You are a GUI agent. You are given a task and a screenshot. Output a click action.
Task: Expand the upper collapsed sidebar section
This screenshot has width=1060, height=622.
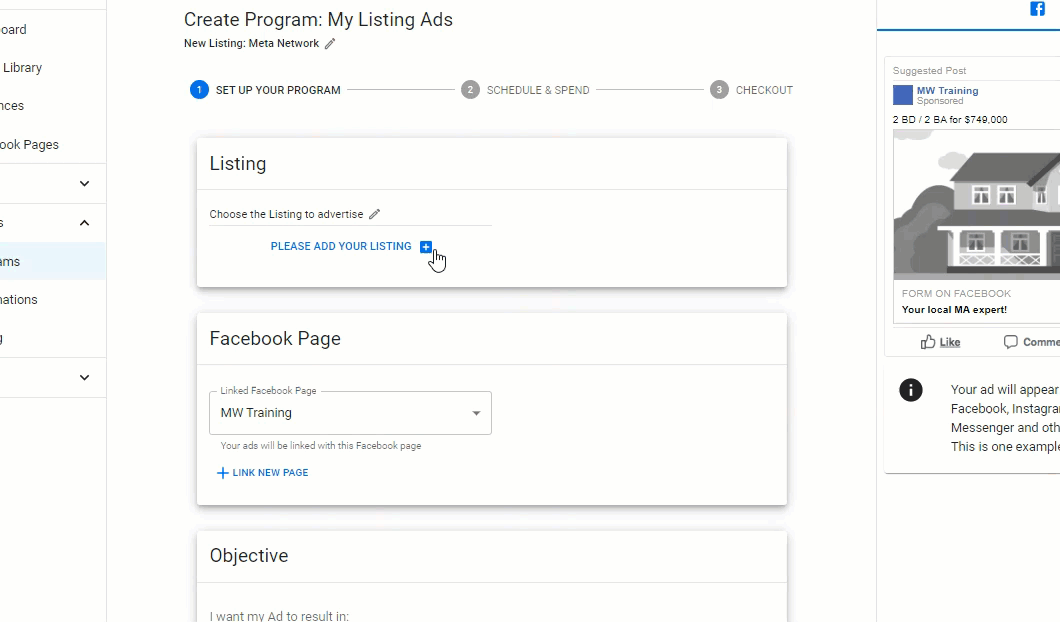click(x=84, y=183)
